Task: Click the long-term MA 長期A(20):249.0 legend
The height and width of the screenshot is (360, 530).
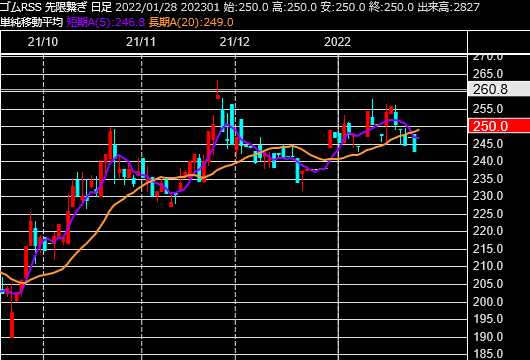Action: pyautogui.click(x=191, y=22)
